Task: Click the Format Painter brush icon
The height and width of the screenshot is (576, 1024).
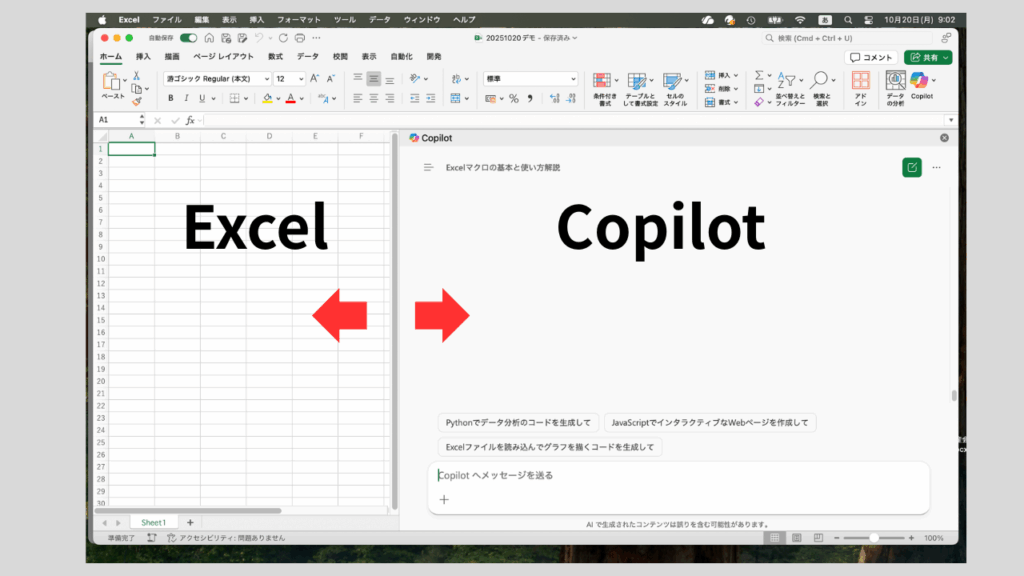Action: [x=137, y=101]
